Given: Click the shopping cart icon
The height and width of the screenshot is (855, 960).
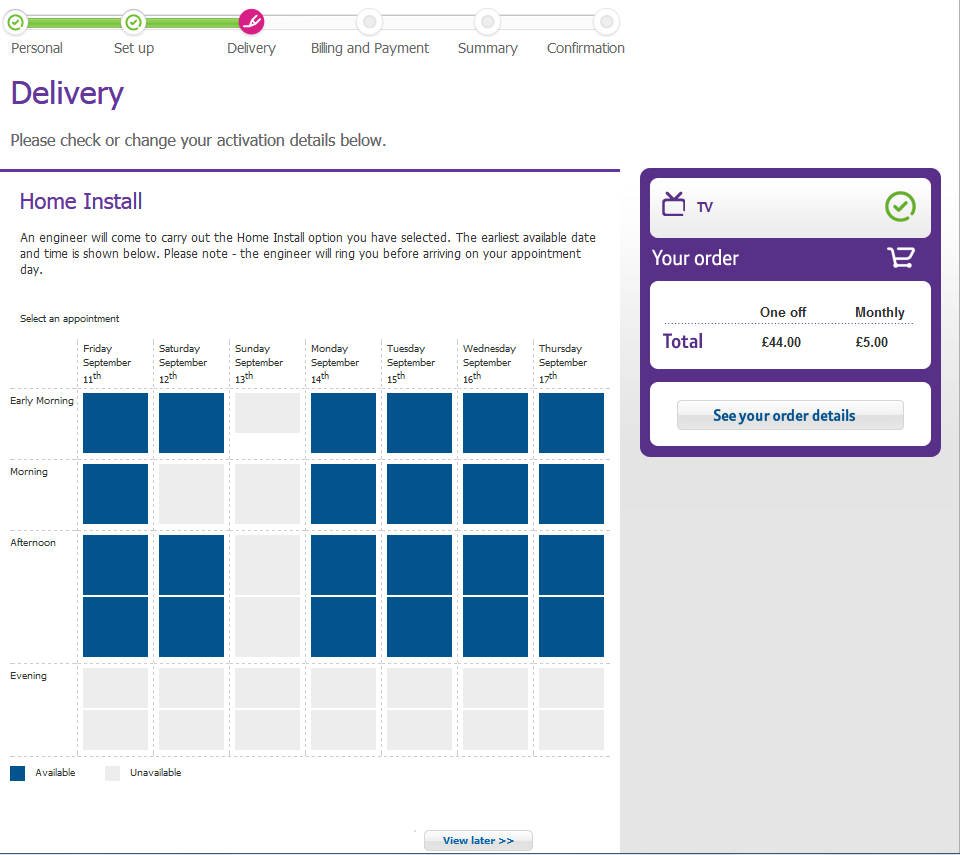Looking at the screenshot, I should 900,258.
